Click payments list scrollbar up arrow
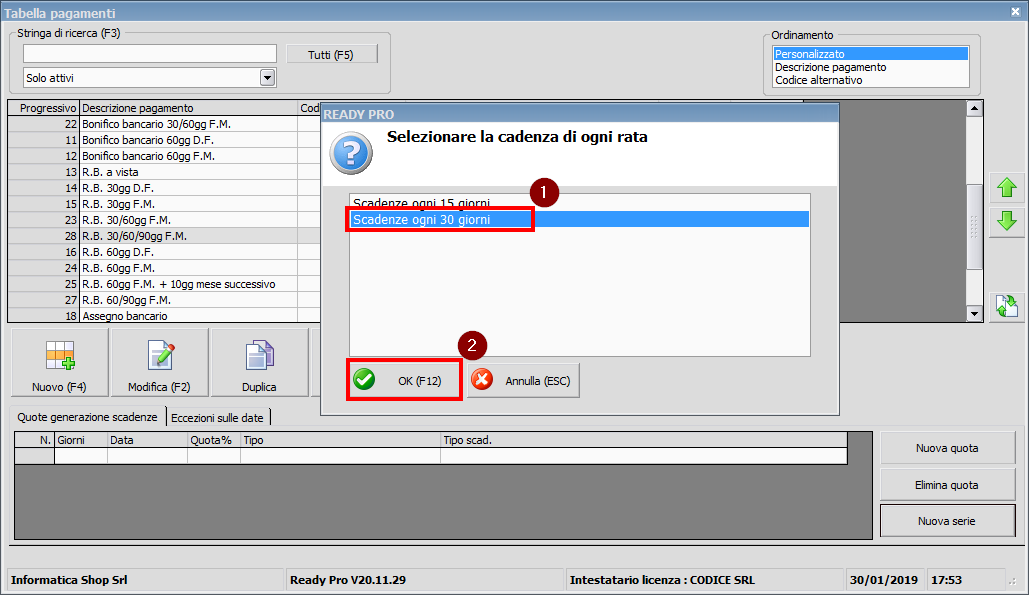 (974, 108)
